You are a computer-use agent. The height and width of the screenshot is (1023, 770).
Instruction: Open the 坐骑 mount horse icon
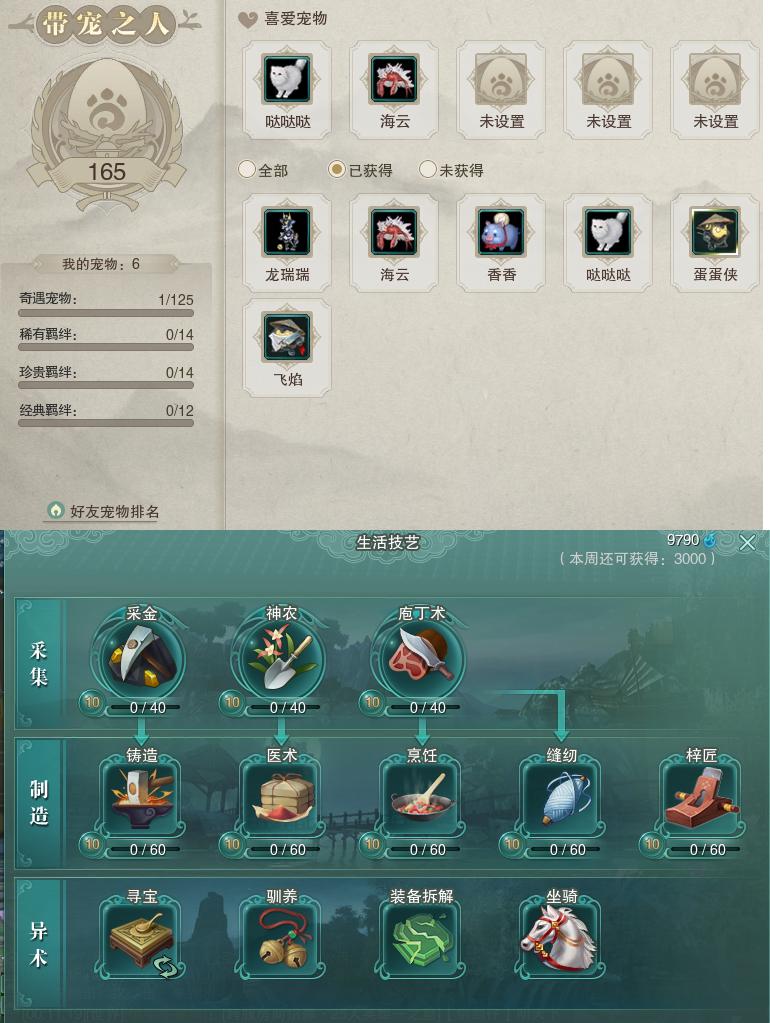(x=561, y=940)
